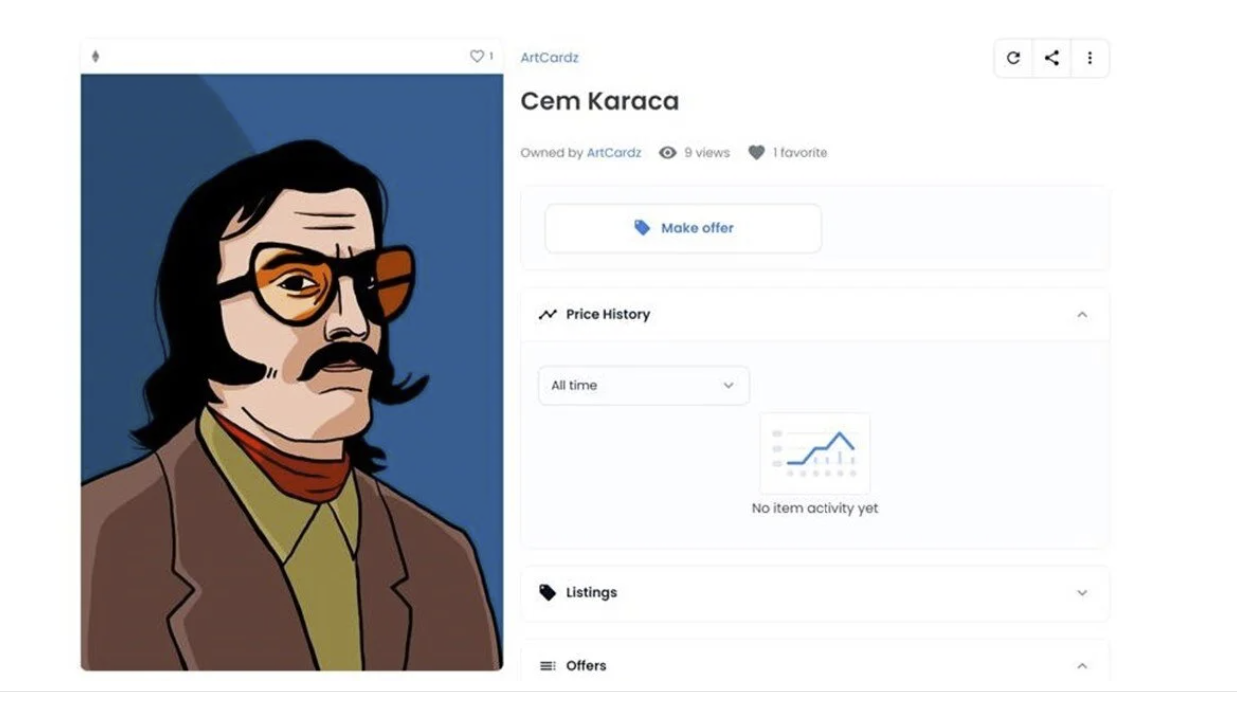Toggle the heart beside 1 favorite
1237x705 pixels.
coord(756,153)
